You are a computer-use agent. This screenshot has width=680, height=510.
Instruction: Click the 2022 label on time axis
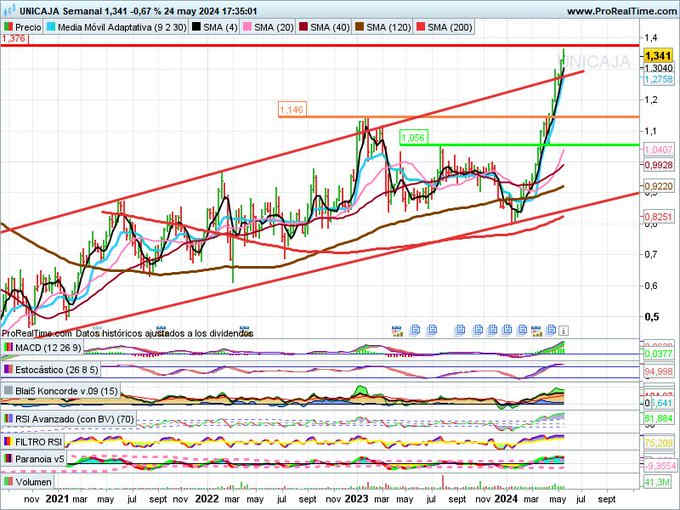207,499
